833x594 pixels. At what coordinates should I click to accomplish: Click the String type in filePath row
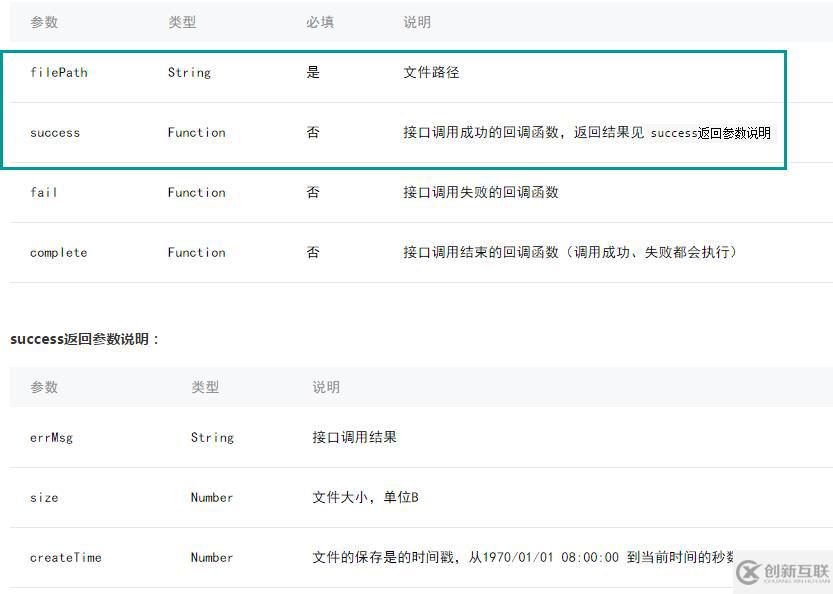[x=189, y=72]
